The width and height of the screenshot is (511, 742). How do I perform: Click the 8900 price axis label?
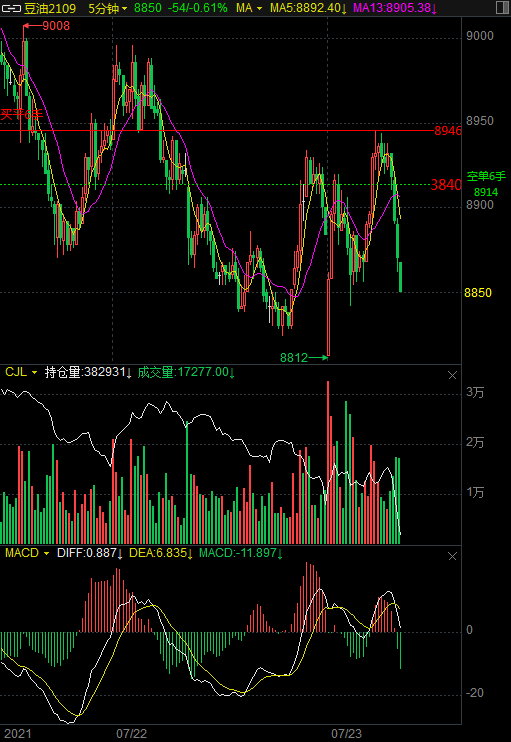coord(480,205)
